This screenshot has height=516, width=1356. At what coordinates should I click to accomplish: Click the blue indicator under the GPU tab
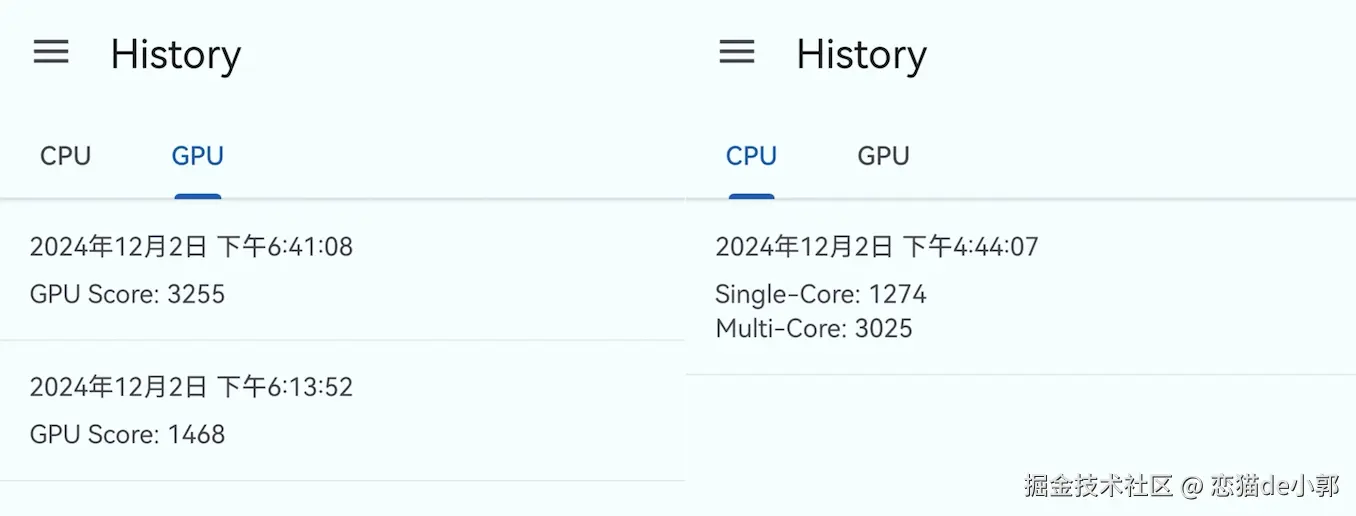(x=197, y=196)
